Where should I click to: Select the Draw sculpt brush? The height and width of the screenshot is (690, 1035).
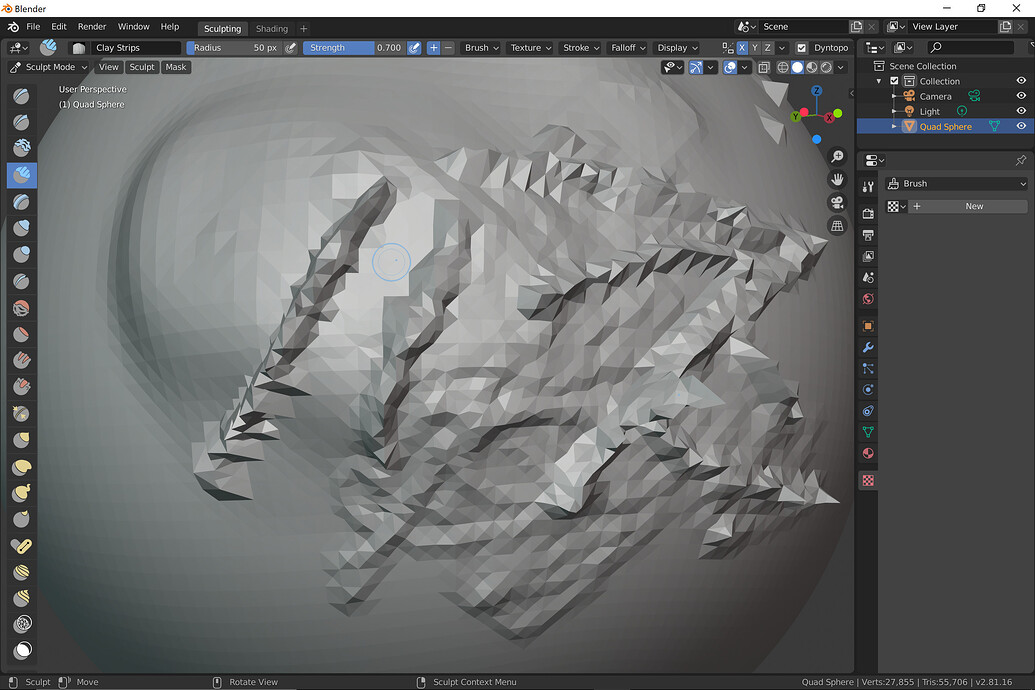tap(21, 96)
